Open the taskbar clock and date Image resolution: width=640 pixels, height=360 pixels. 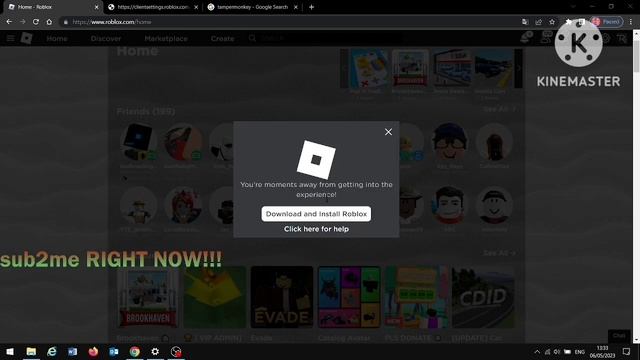click(x=602, y=352)
